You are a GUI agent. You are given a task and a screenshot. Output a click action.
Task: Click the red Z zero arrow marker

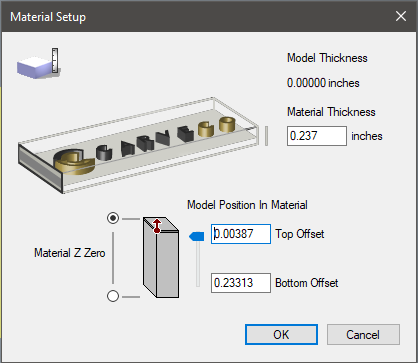pos(157,226)
